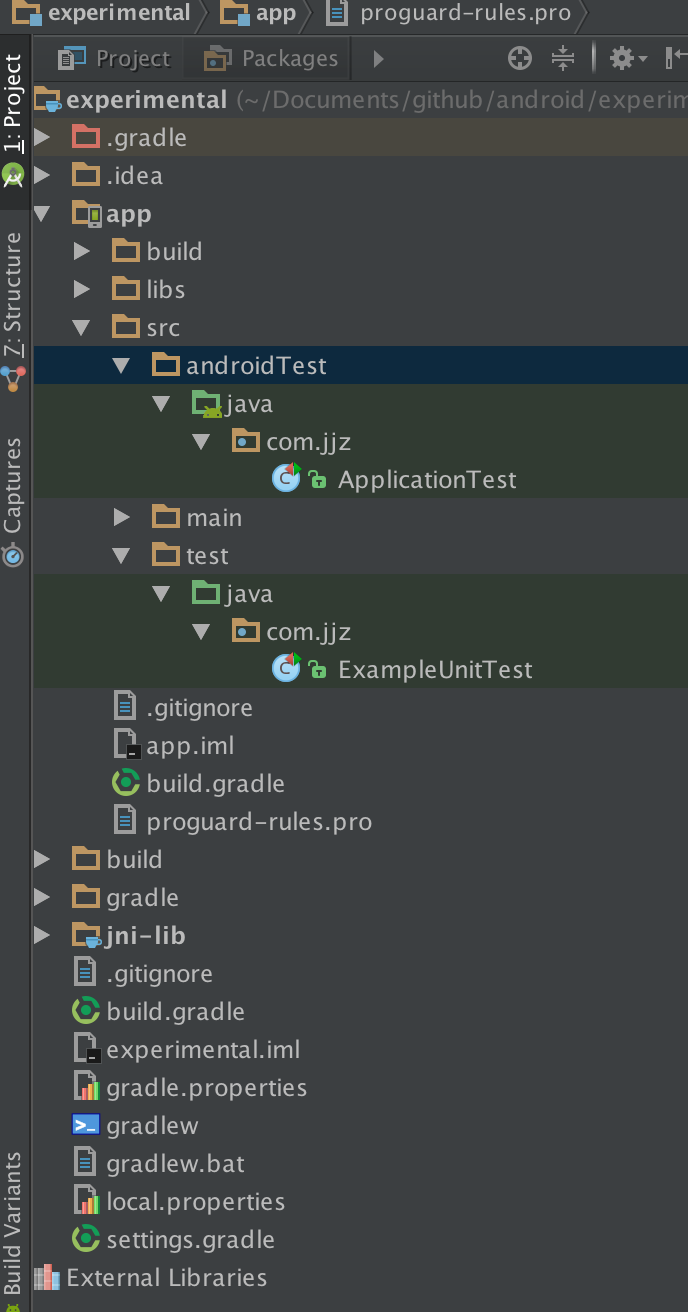Collapse the androidTest folder
The image size is (688, 1312).
(x=122, y=366)
